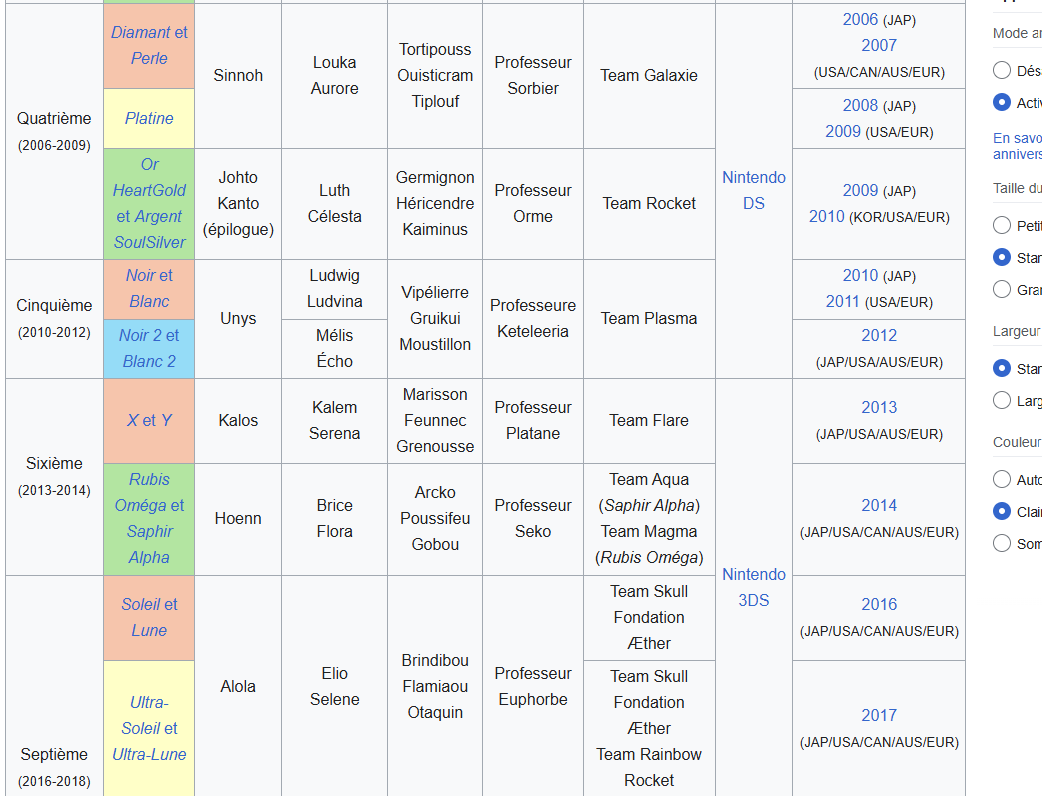
Task: Open the Nintendo 3DS link
Action: pos(754,587)
